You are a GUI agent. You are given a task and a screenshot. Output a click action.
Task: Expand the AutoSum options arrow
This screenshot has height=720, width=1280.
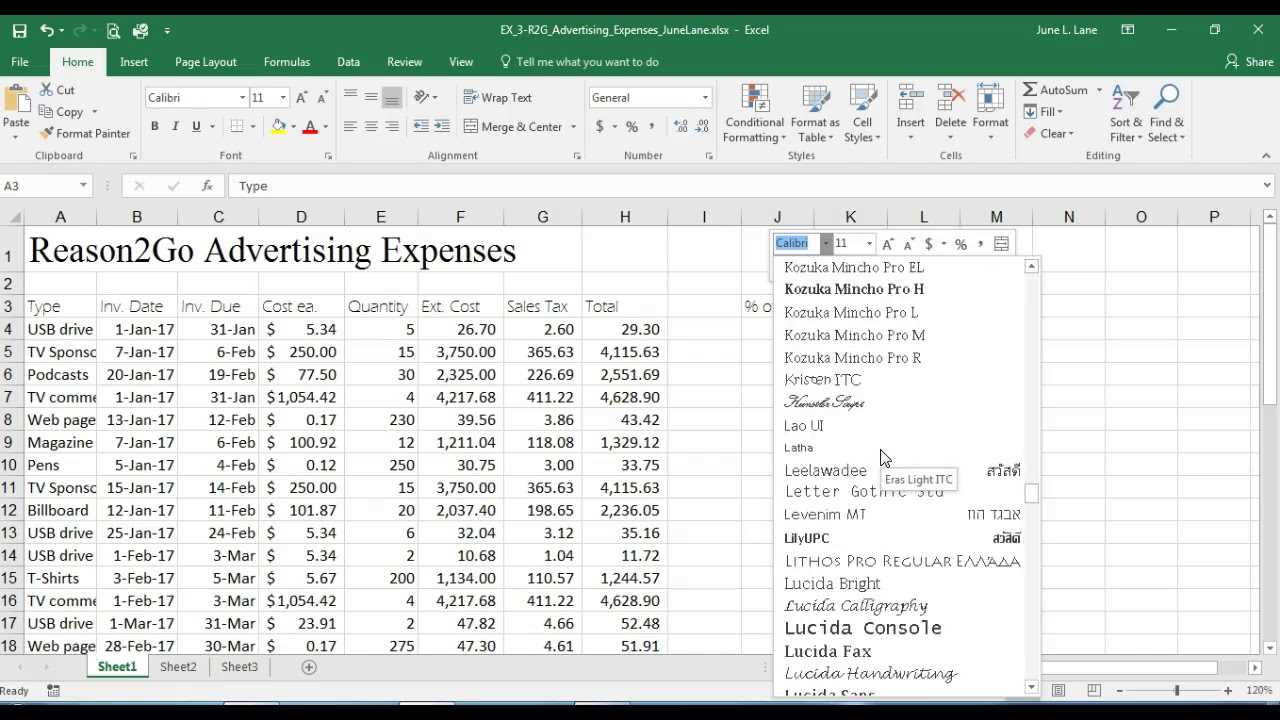(x=1099, y=90)
